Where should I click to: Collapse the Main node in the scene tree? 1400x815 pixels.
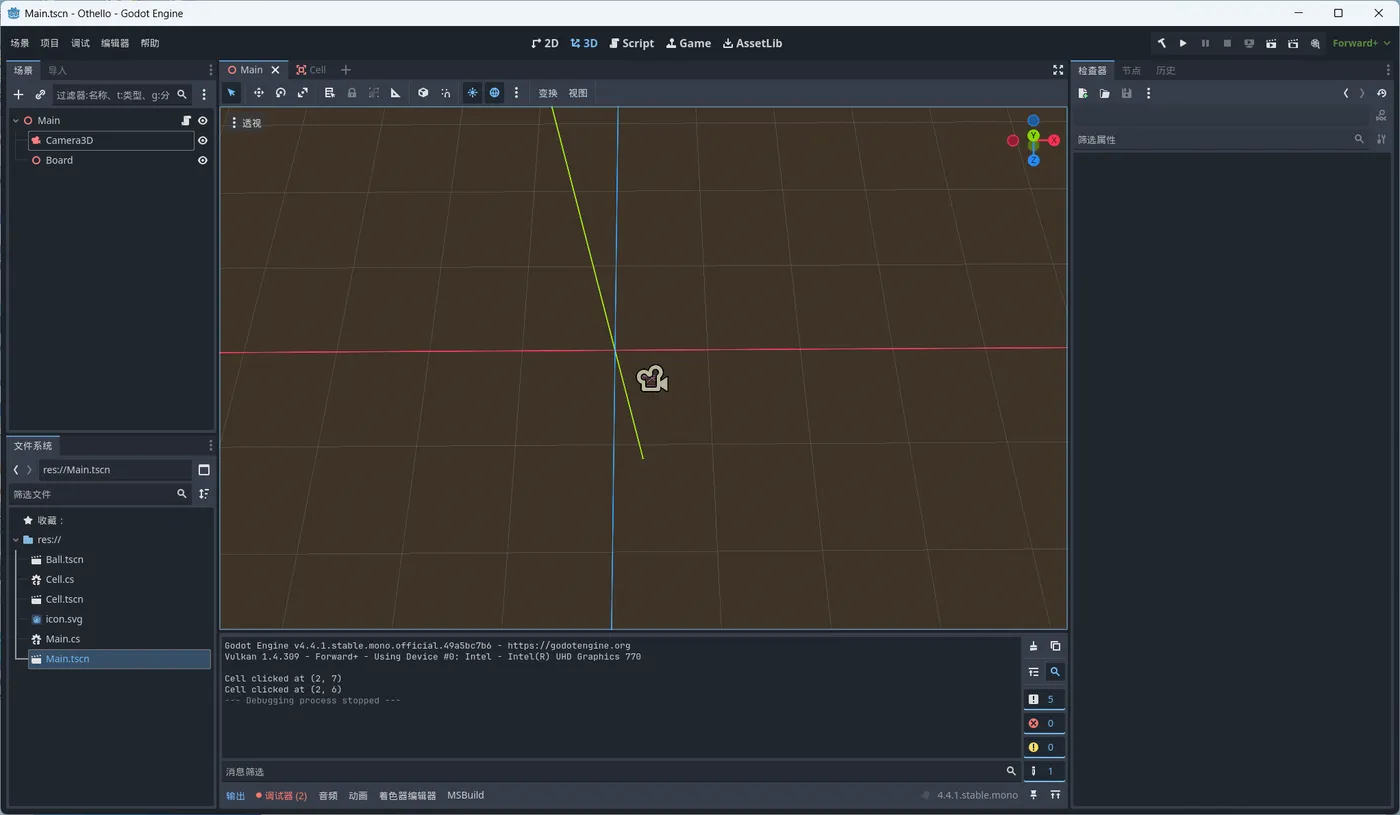tap(16, 120)
